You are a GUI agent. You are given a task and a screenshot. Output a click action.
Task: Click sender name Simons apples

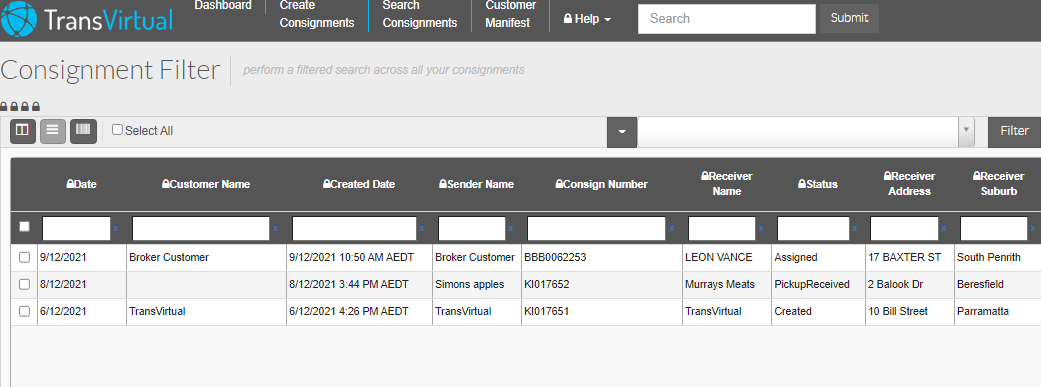pos(469,284)
